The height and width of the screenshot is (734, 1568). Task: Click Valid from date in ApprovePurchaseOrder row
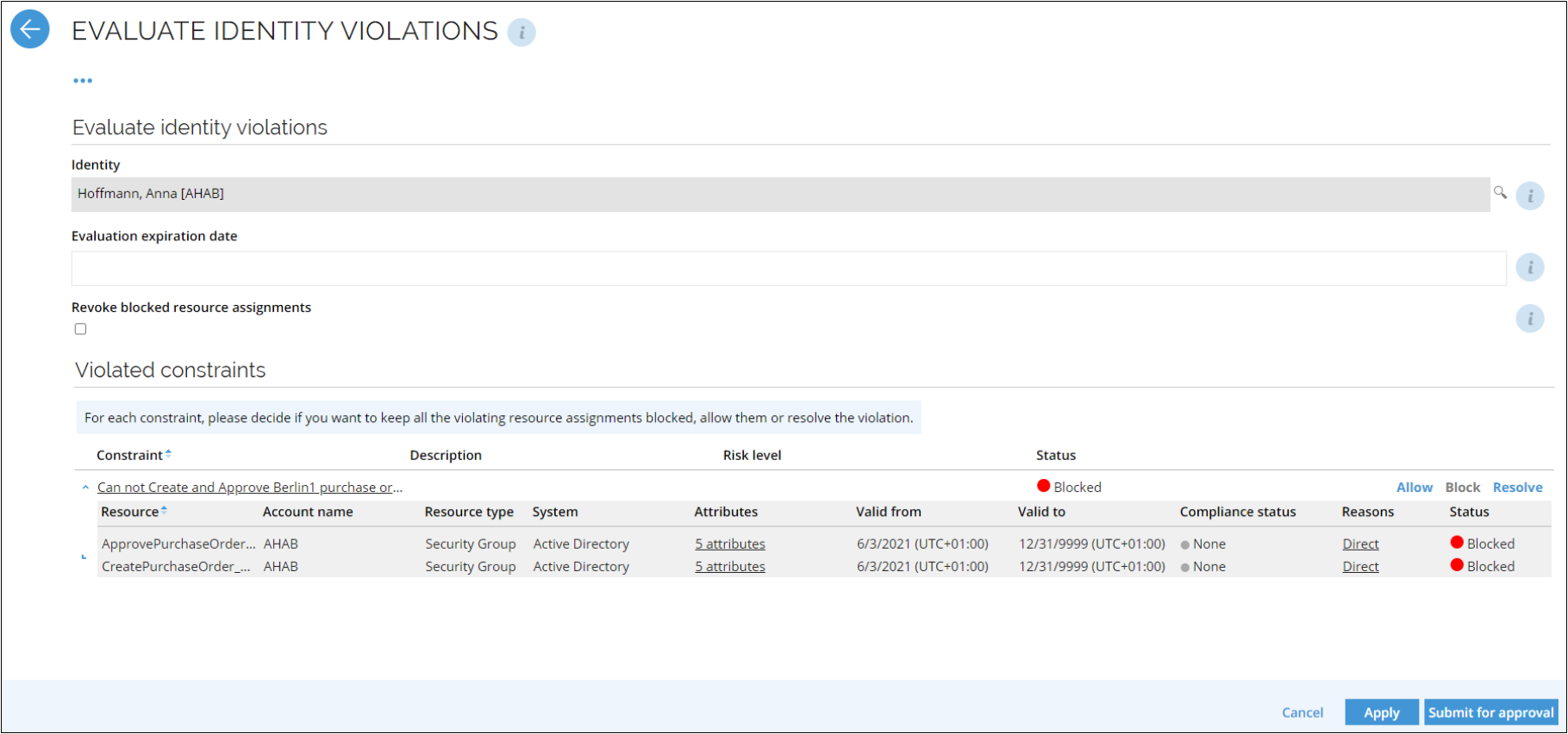click(922, 544)
